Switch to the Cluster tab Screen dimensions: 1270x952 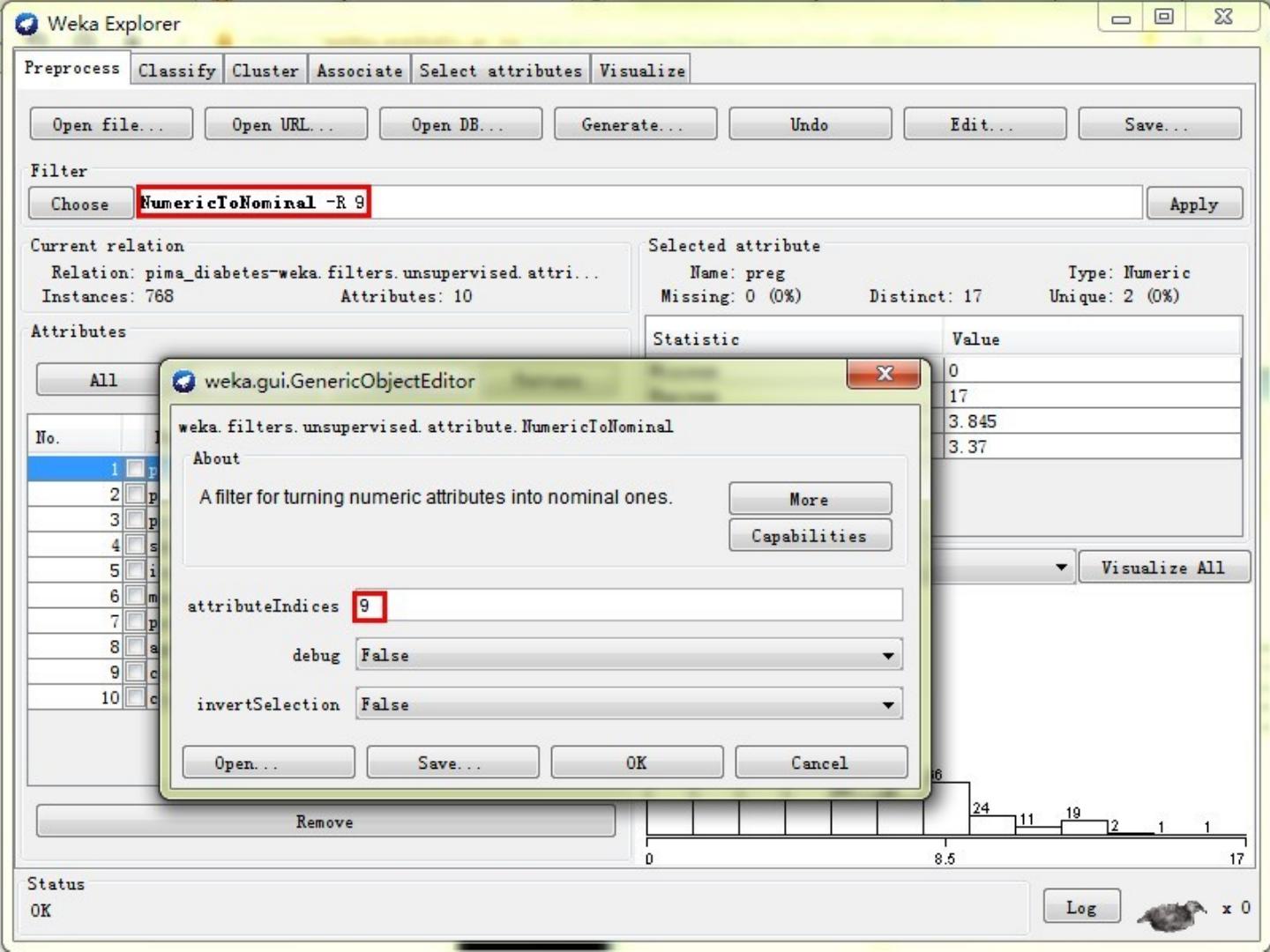pos(265,71)
